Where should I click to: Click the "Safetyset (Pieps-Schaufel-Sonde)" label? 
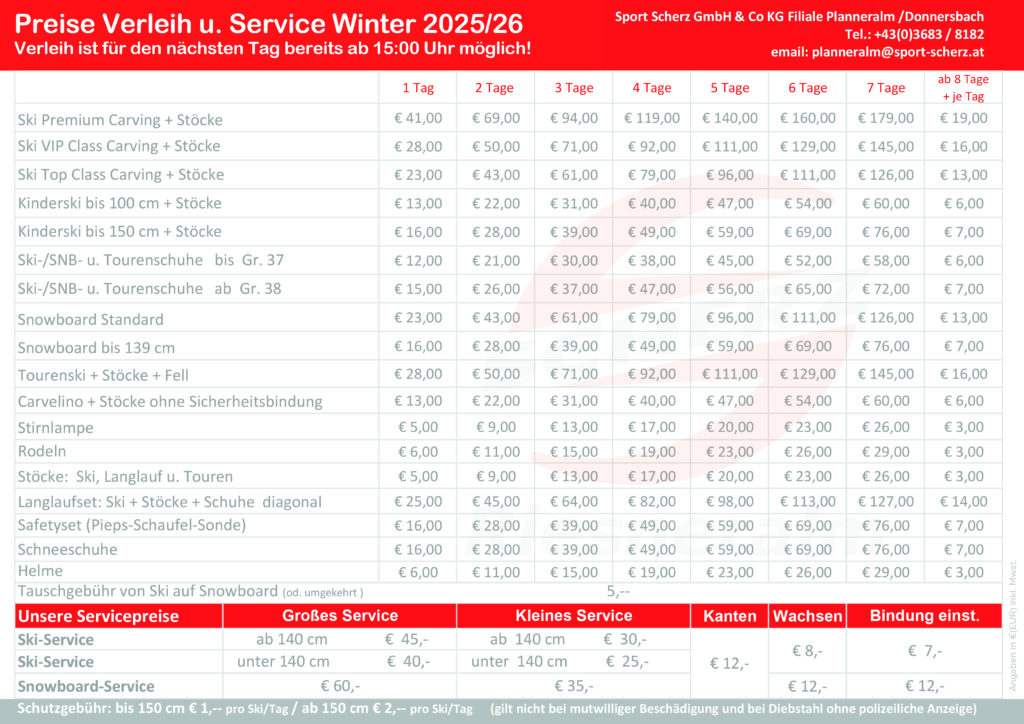coord(132,525)
